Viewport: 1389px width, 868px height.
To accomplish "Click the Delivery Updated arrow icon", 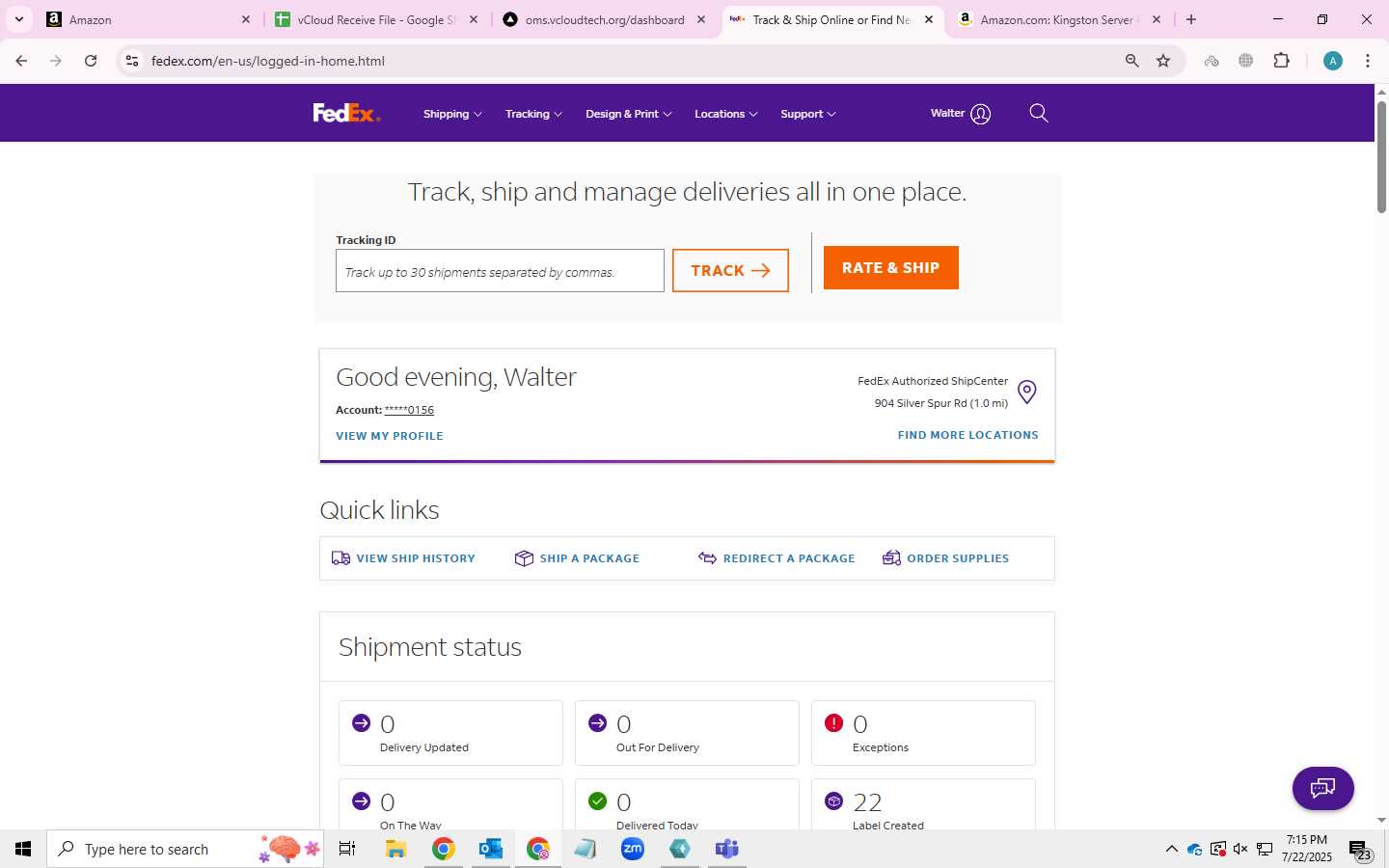I will pos(361,722).
